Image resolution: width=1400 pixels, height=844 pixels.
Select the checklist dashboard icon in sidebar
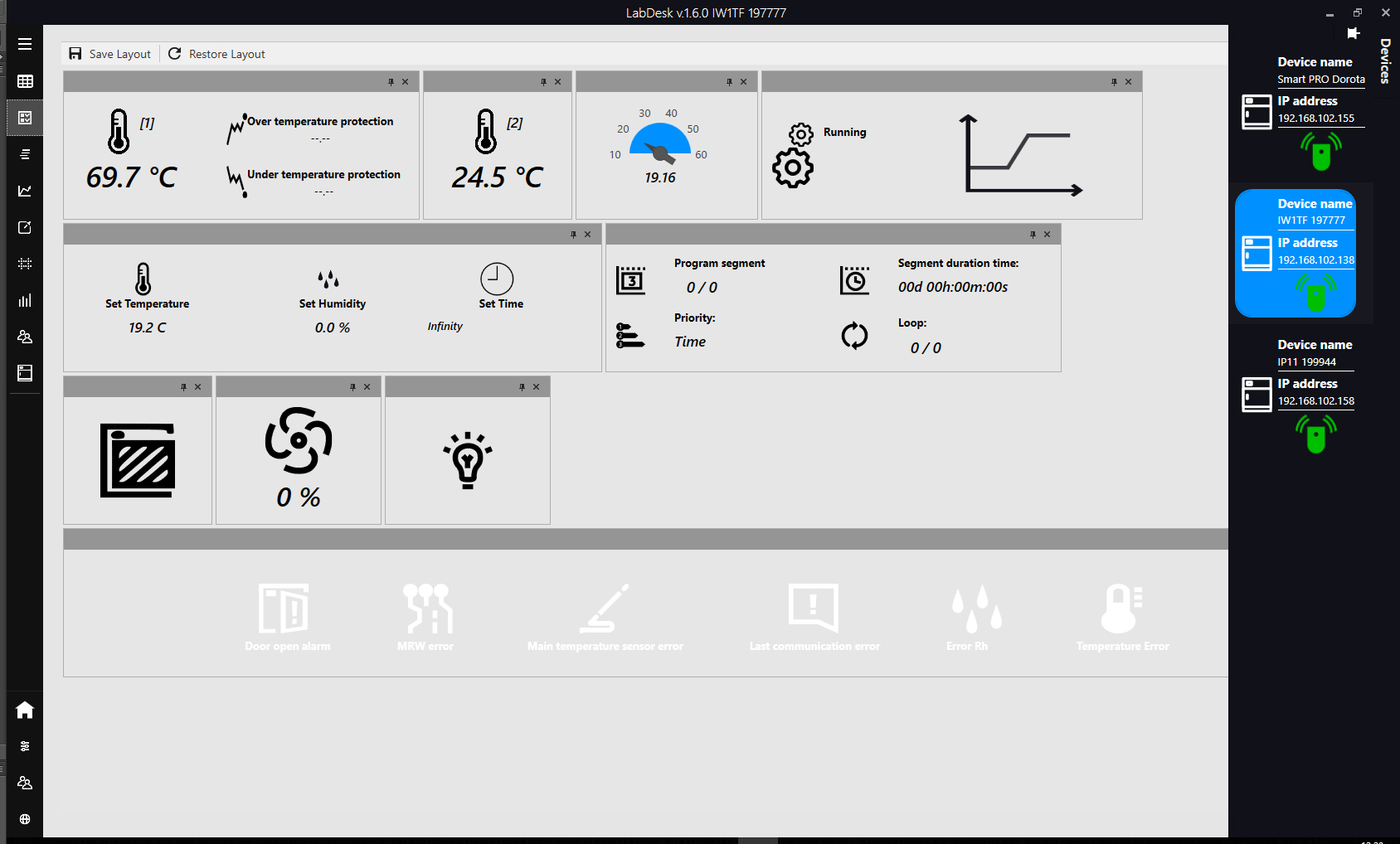[25, 118]
